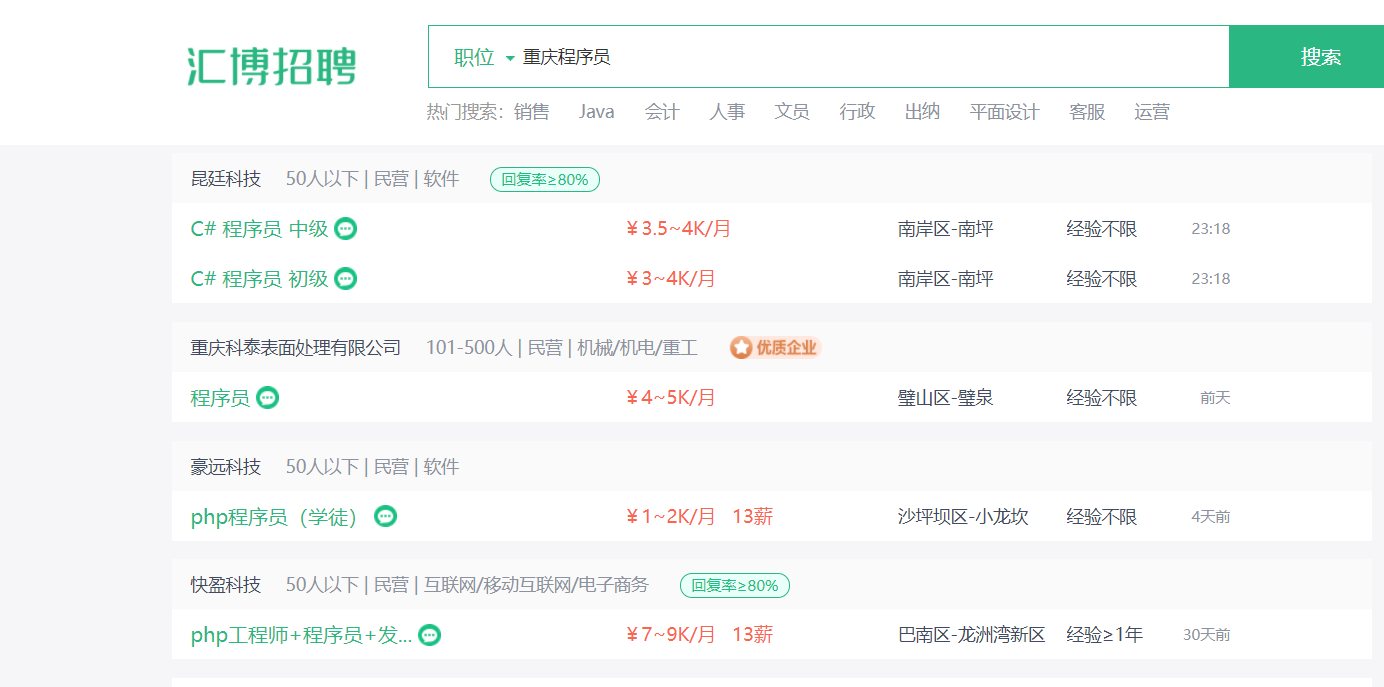Viewport: 1384px width, 687px height.
Task: Choose 销售 from hot searches
Action: click(x=532, y=112)
